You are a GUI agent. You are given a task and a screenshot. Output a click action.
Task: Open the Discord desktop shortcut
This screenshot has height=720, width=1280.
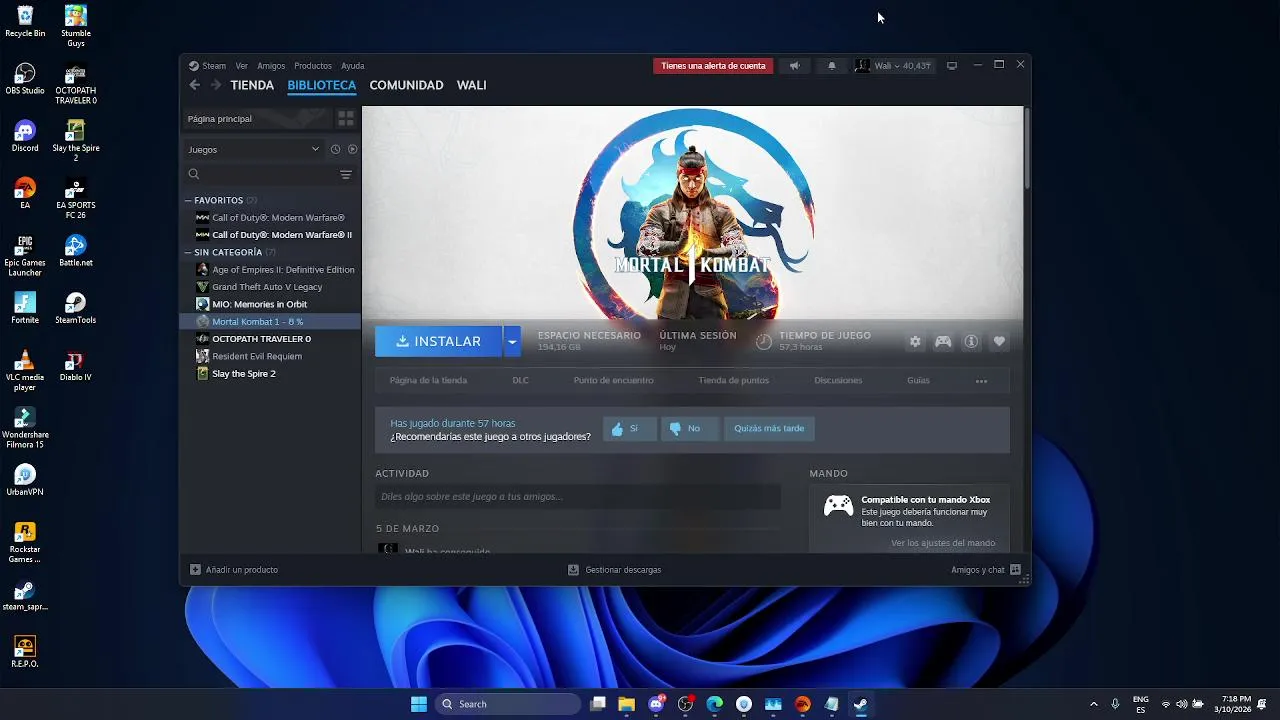[x=25, y=136]
